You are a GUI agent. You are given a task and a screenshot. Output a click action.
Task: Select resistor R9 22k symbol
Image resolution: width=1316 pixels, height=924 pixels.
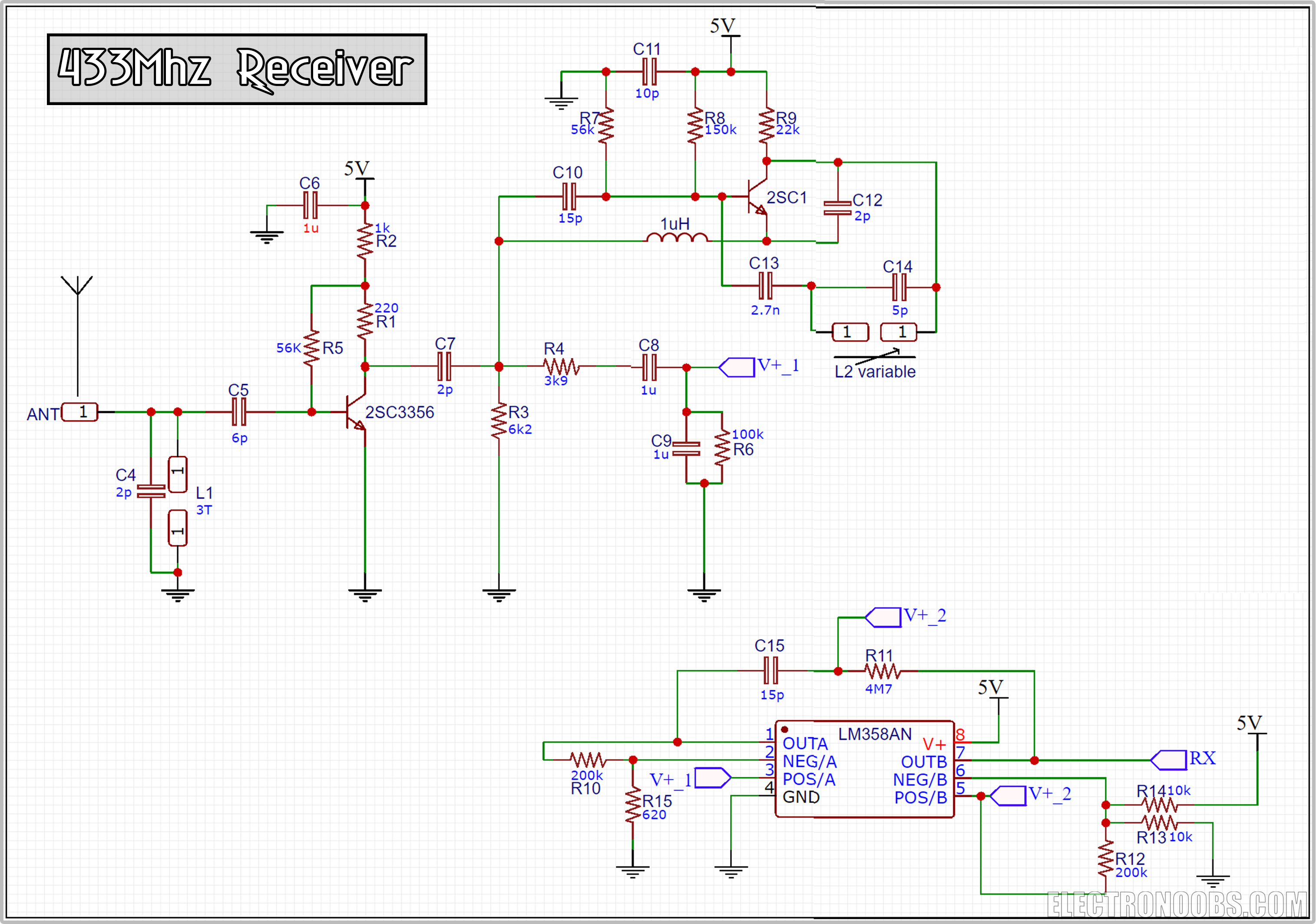coord(766,126)
